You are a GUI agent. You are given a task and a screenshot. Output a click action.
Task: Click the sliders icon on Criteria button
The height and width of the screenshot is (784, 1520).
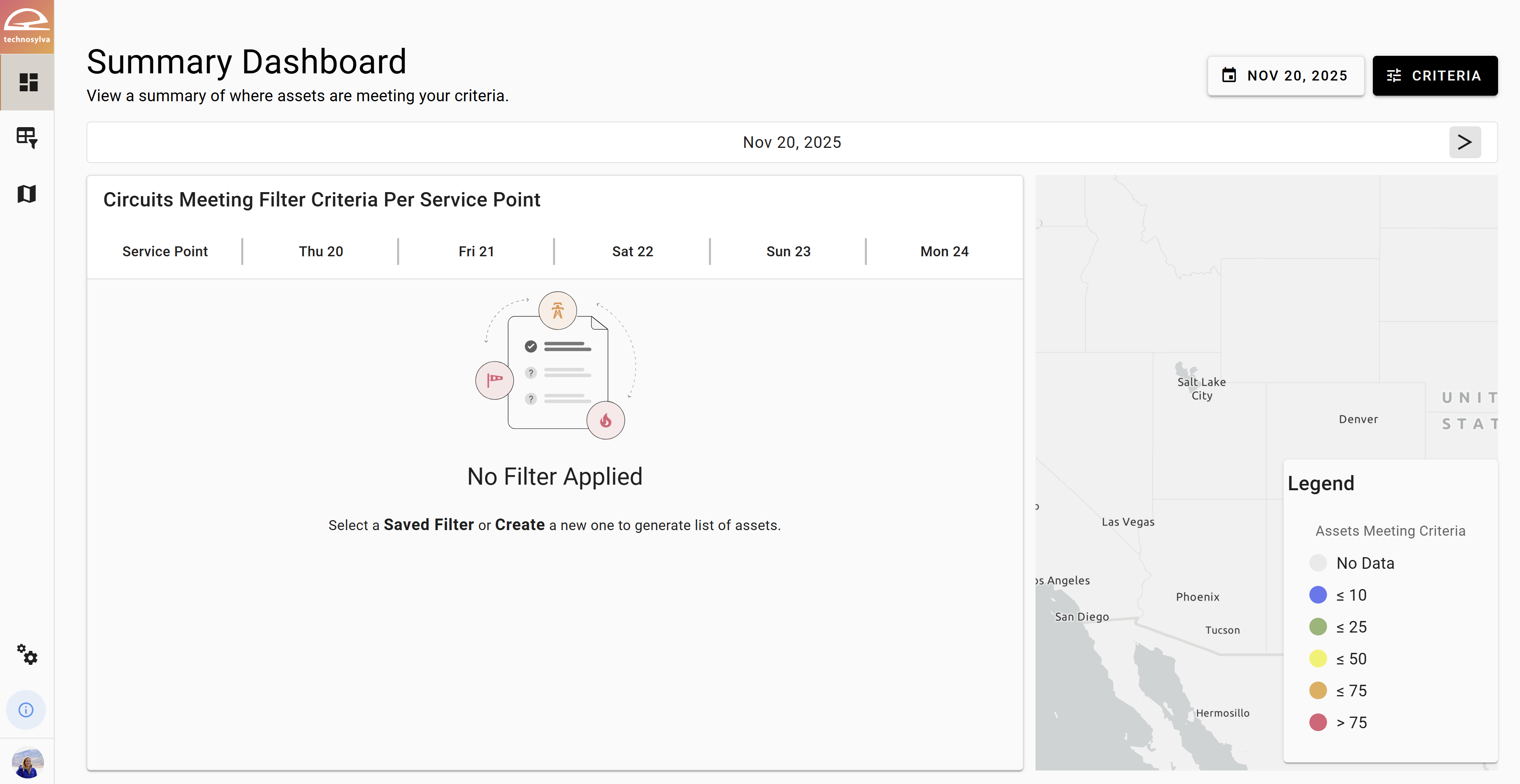1394,75
